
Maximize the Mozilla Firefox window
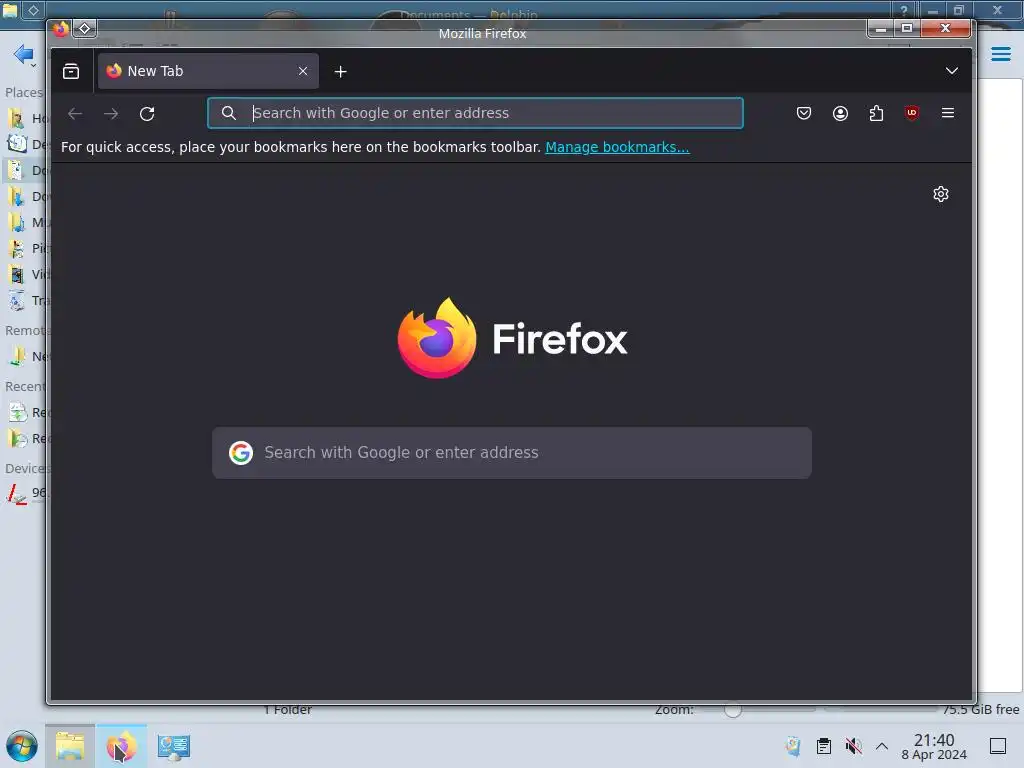point(907,28)
